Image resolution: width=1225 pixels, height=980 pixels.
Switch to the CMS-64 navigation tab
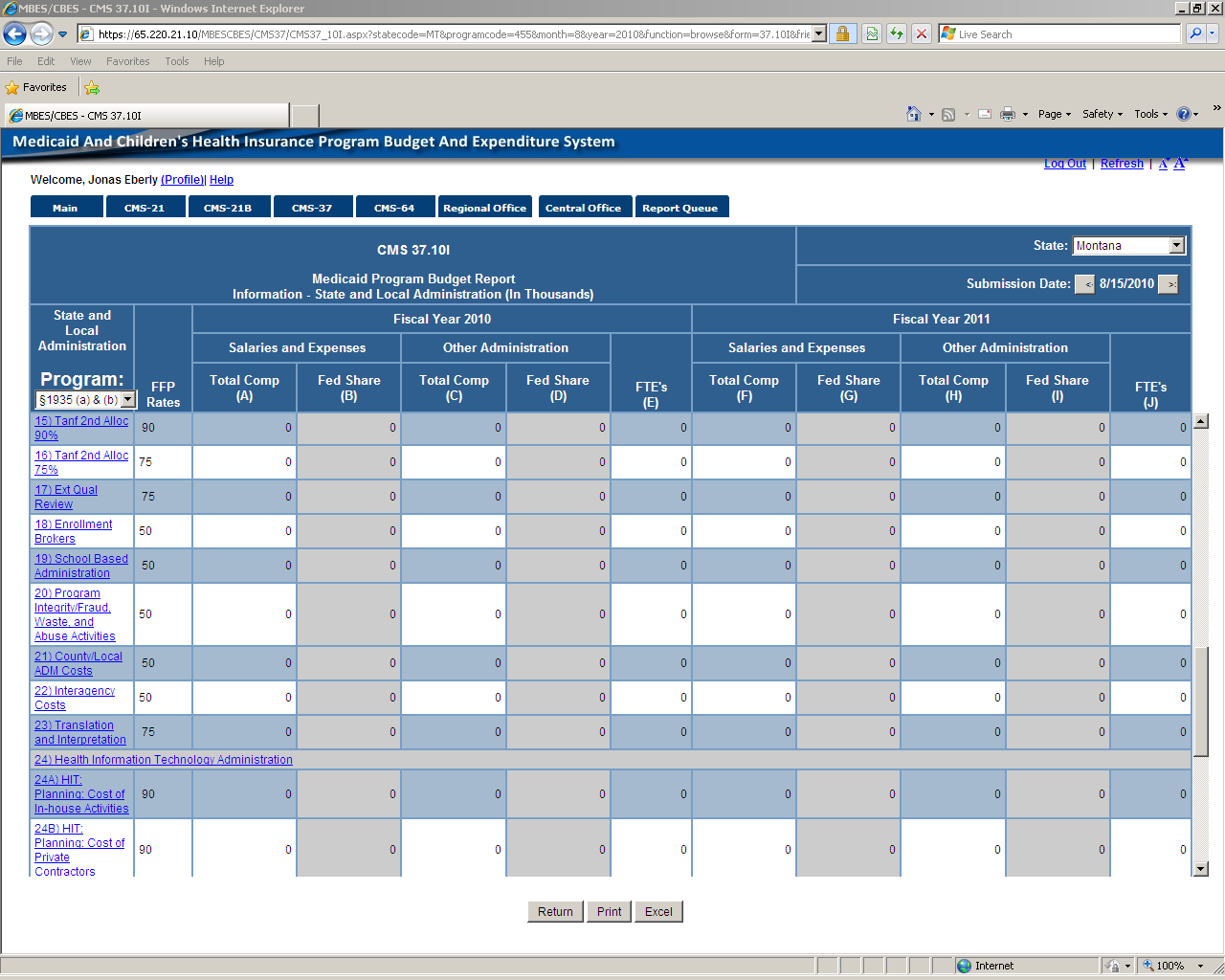tap(394, 208)
